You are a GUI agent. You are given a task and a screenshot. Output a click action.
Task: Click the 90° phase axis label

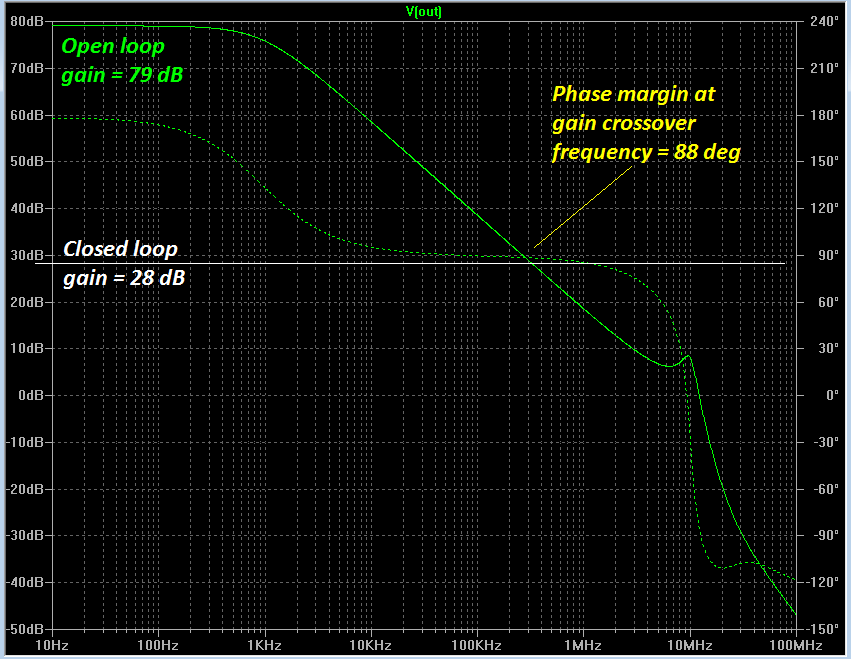tap(828, 255)
